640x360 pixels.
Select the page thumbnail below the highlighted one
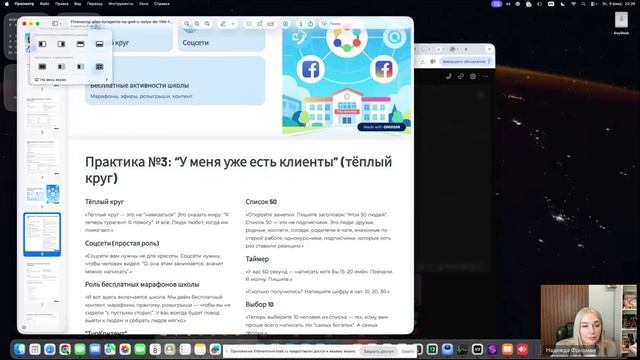(x=43, y=282)
